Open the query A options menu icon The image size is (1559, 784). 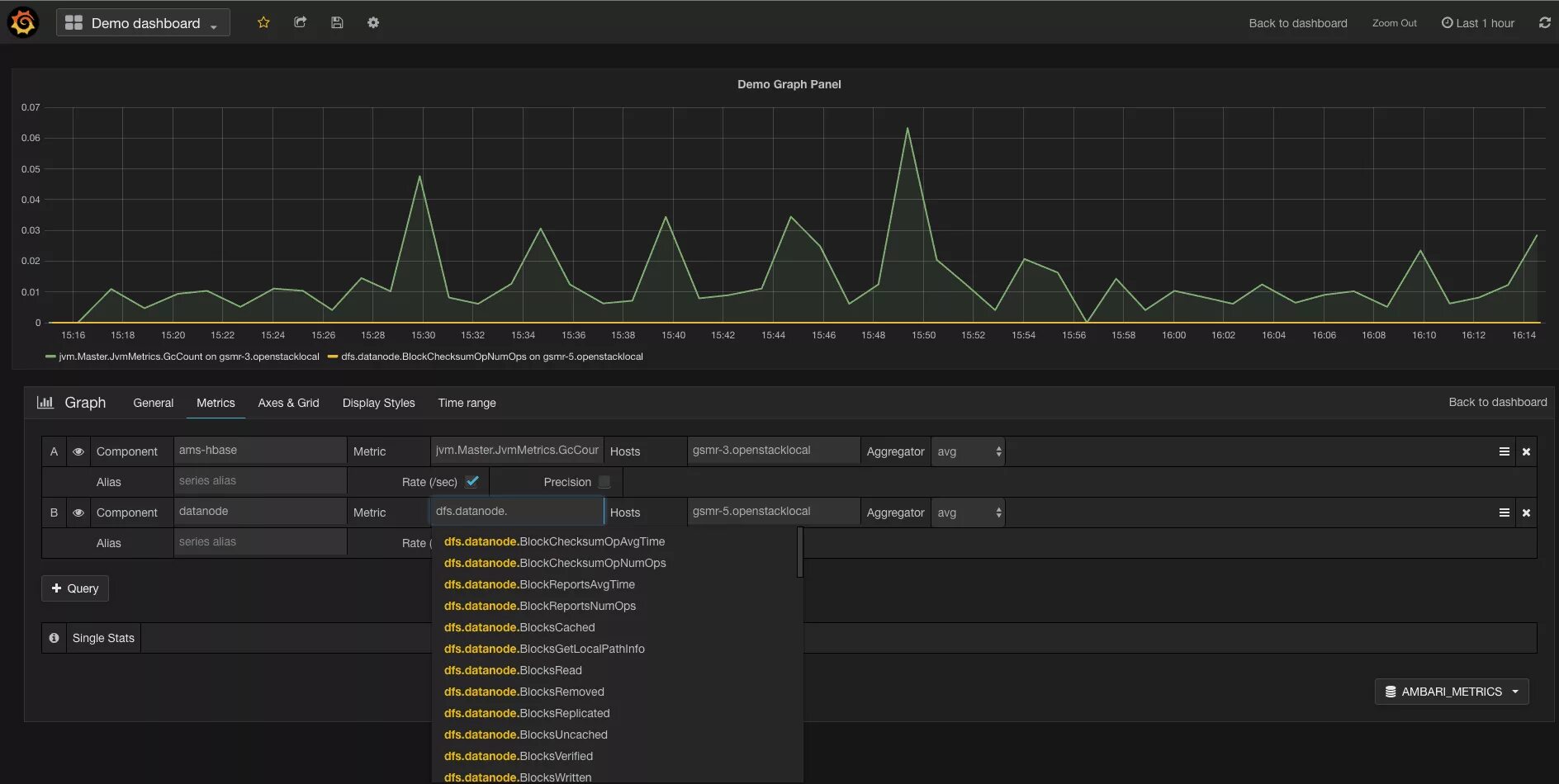(1505, 451)
